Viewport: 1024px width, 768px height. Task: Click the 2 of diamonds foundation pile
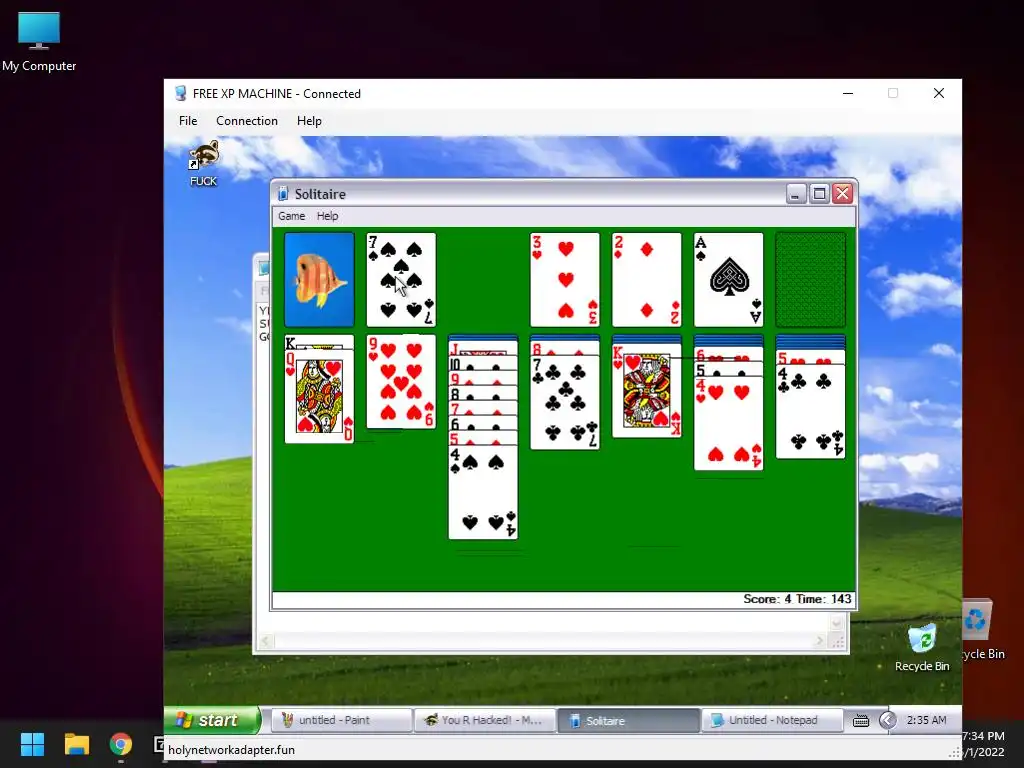[647, 280]
